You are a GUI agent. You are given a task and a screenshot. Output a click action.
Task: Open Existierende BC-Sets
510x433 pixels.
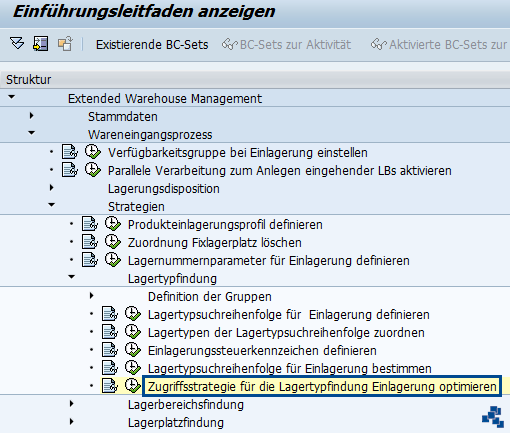pyautogui.click(x=152, y=45)
